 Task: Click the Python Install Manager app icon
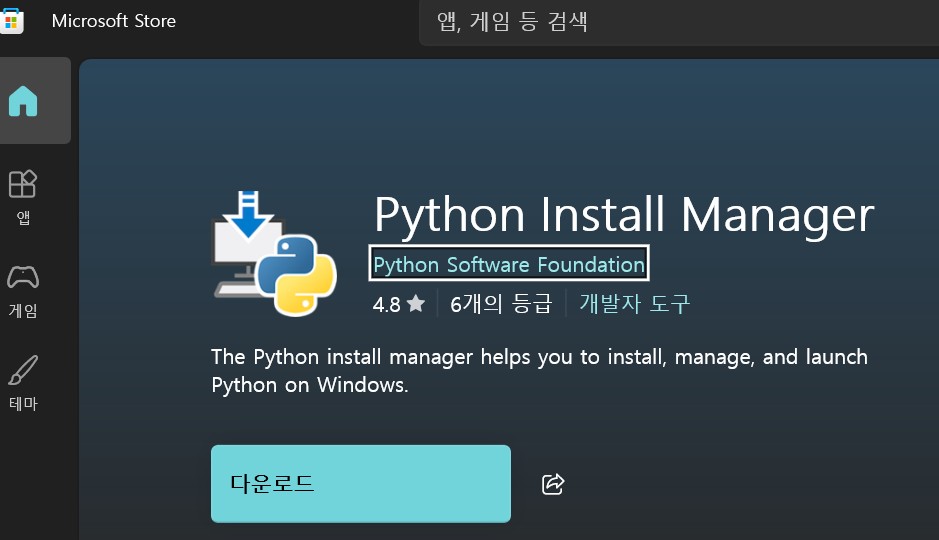[x=275, y=253]
